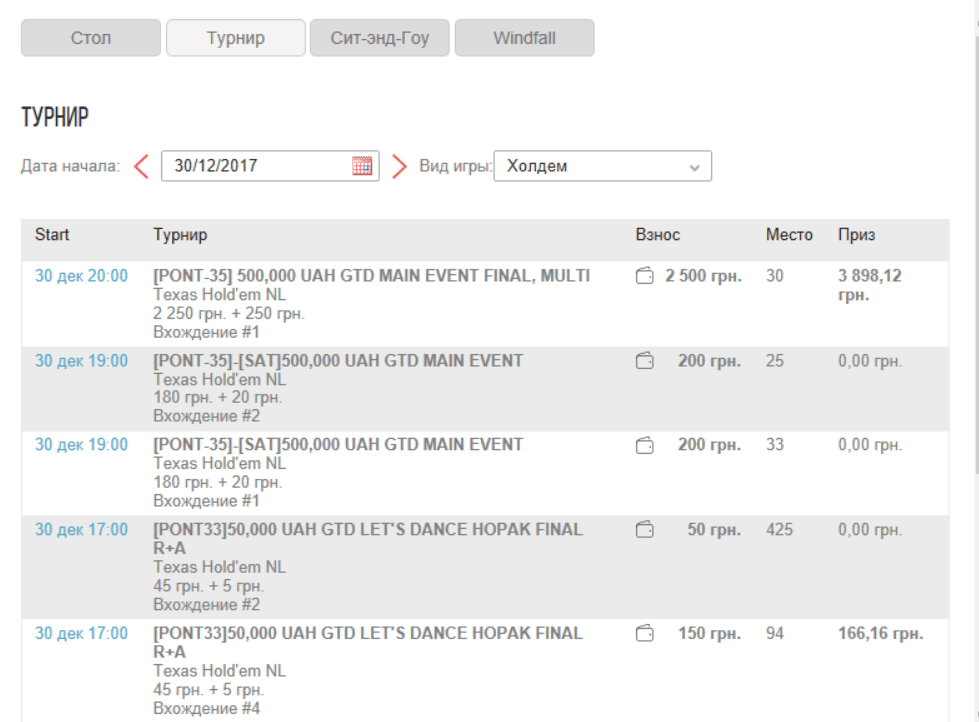This screenshot has height=722, width=979.
Task: Switch to the Windfall tab
Action: click(524, 39)
